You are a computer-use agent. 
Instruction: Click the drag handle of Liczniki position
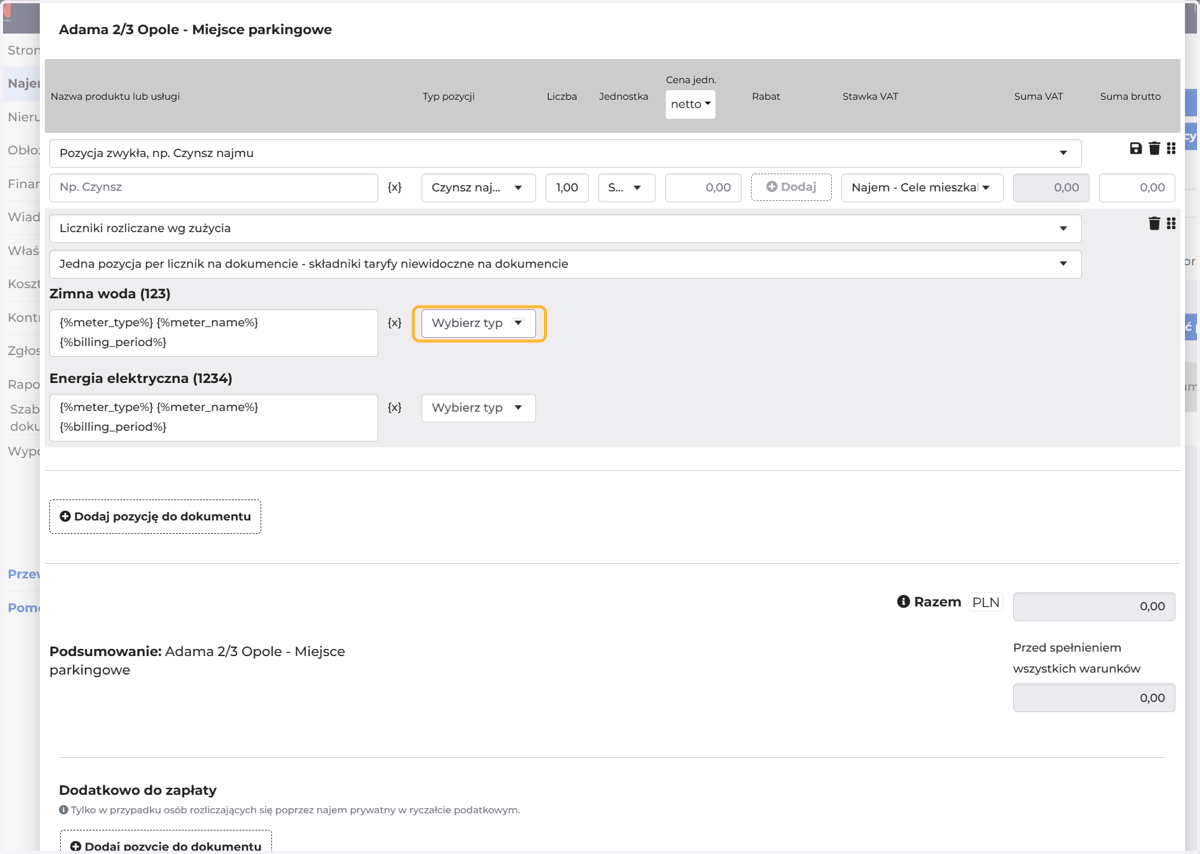coord(1171,224)
